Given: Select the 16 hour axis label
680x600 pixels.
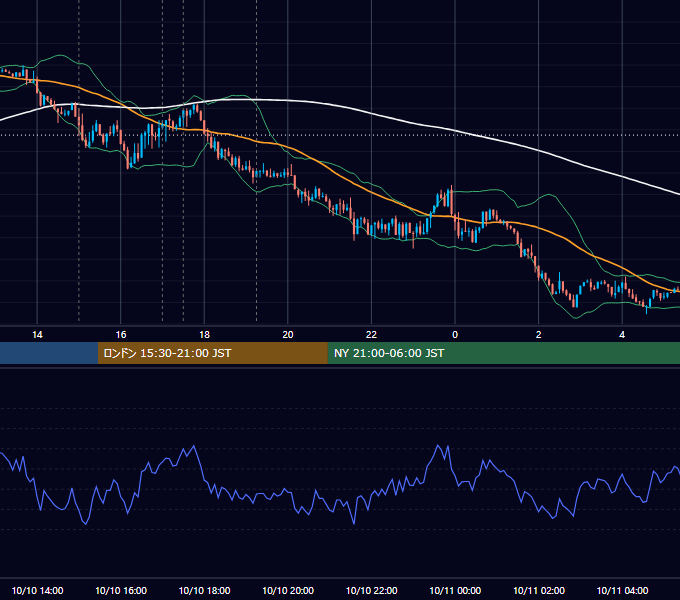Looking at the screenshot, I should click(121, 335).
